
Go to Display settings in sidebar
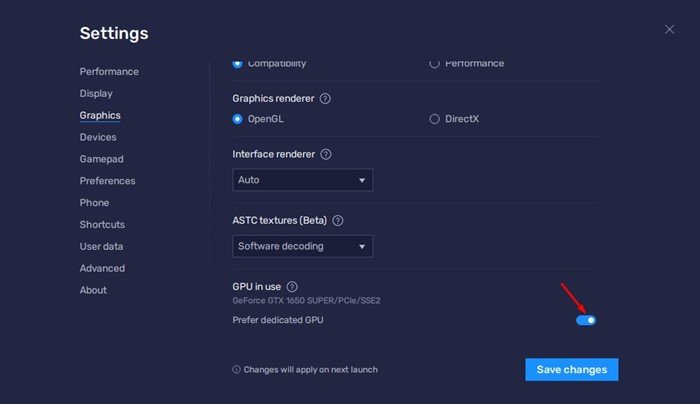point(96,94)
